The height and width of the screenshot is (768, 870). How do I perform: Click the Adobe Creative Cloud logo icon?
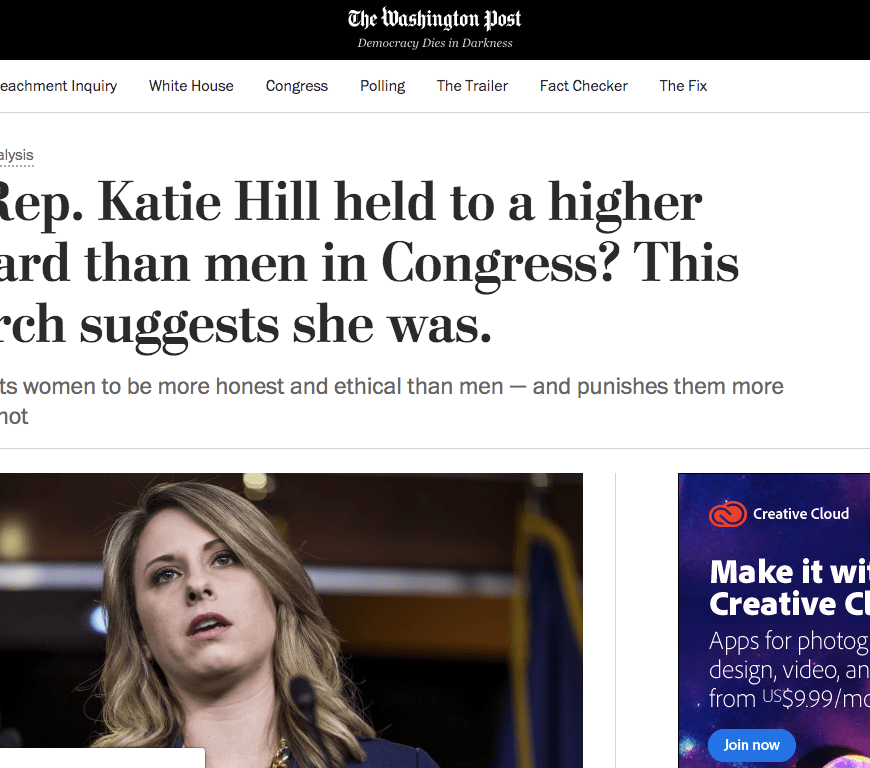click(727, 514)
